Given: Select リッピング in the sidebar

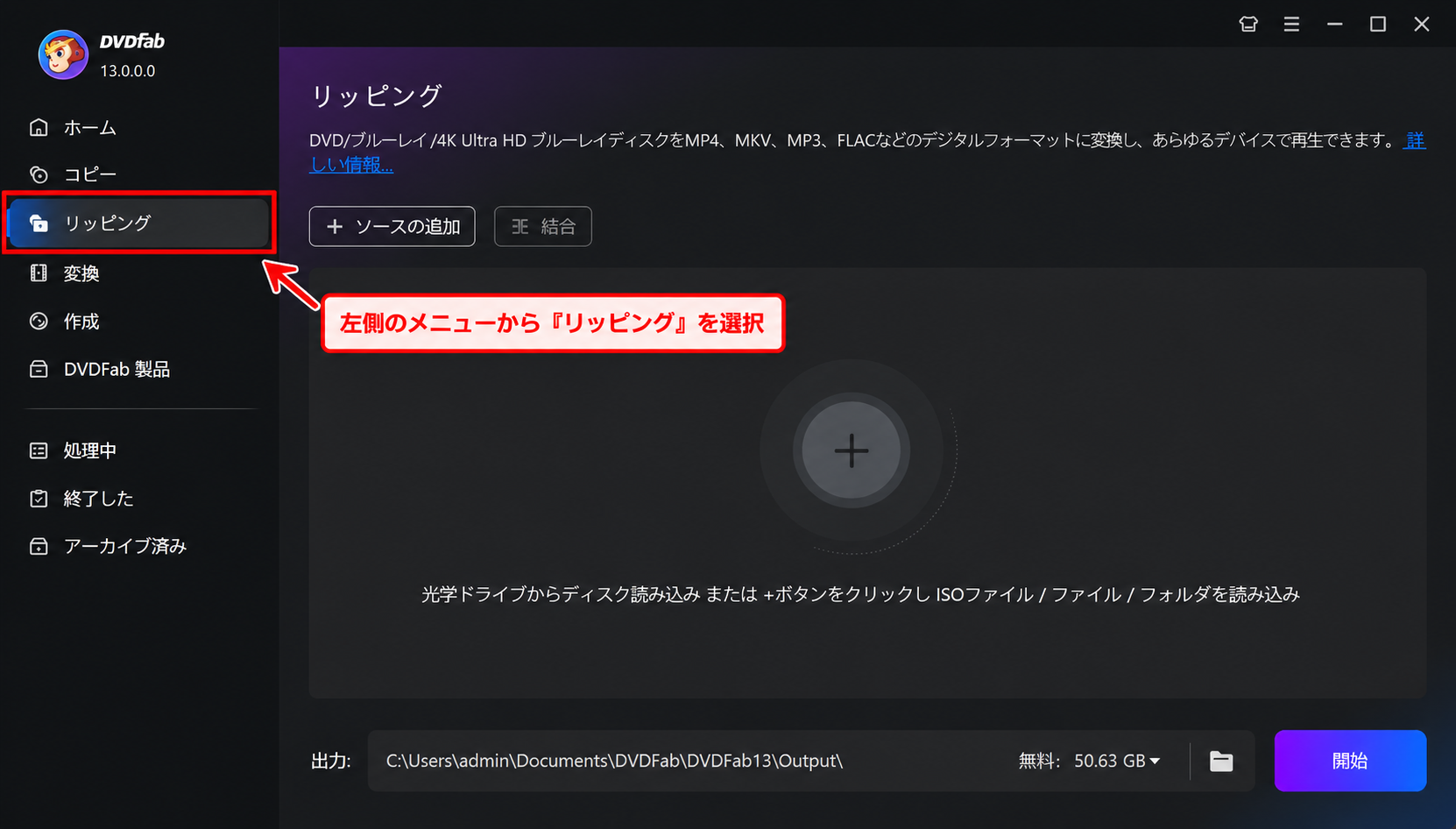Looking at the screenshot, I should point(138,223).
